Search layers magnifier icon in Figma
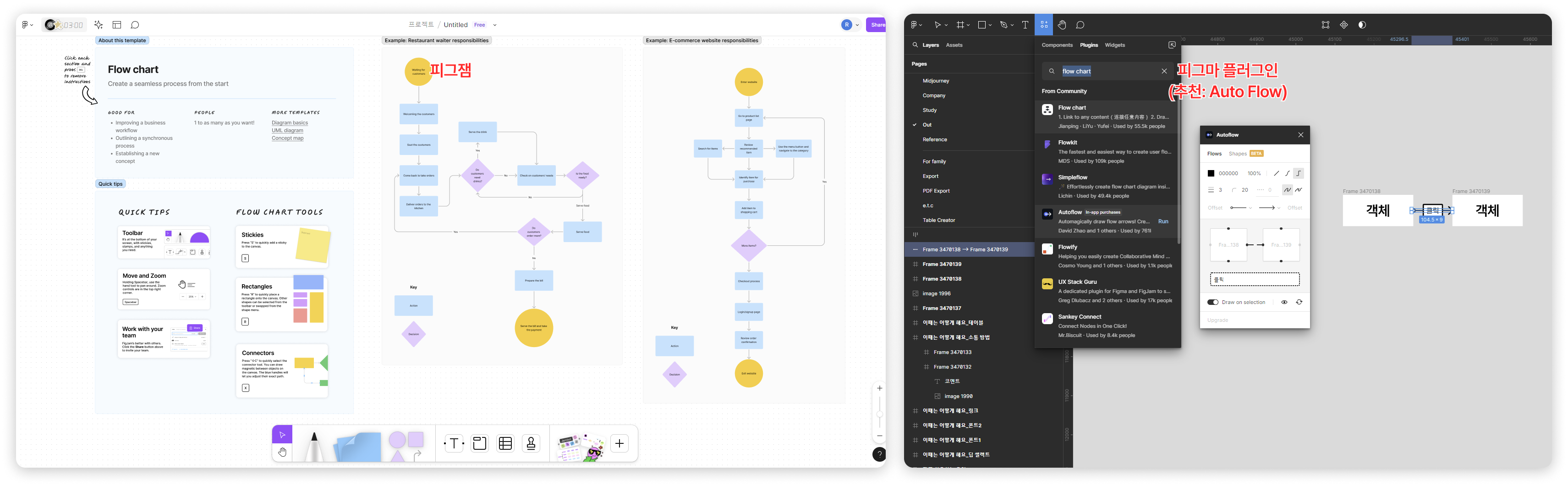This screenshot has width=1568, height=486. 915,45
